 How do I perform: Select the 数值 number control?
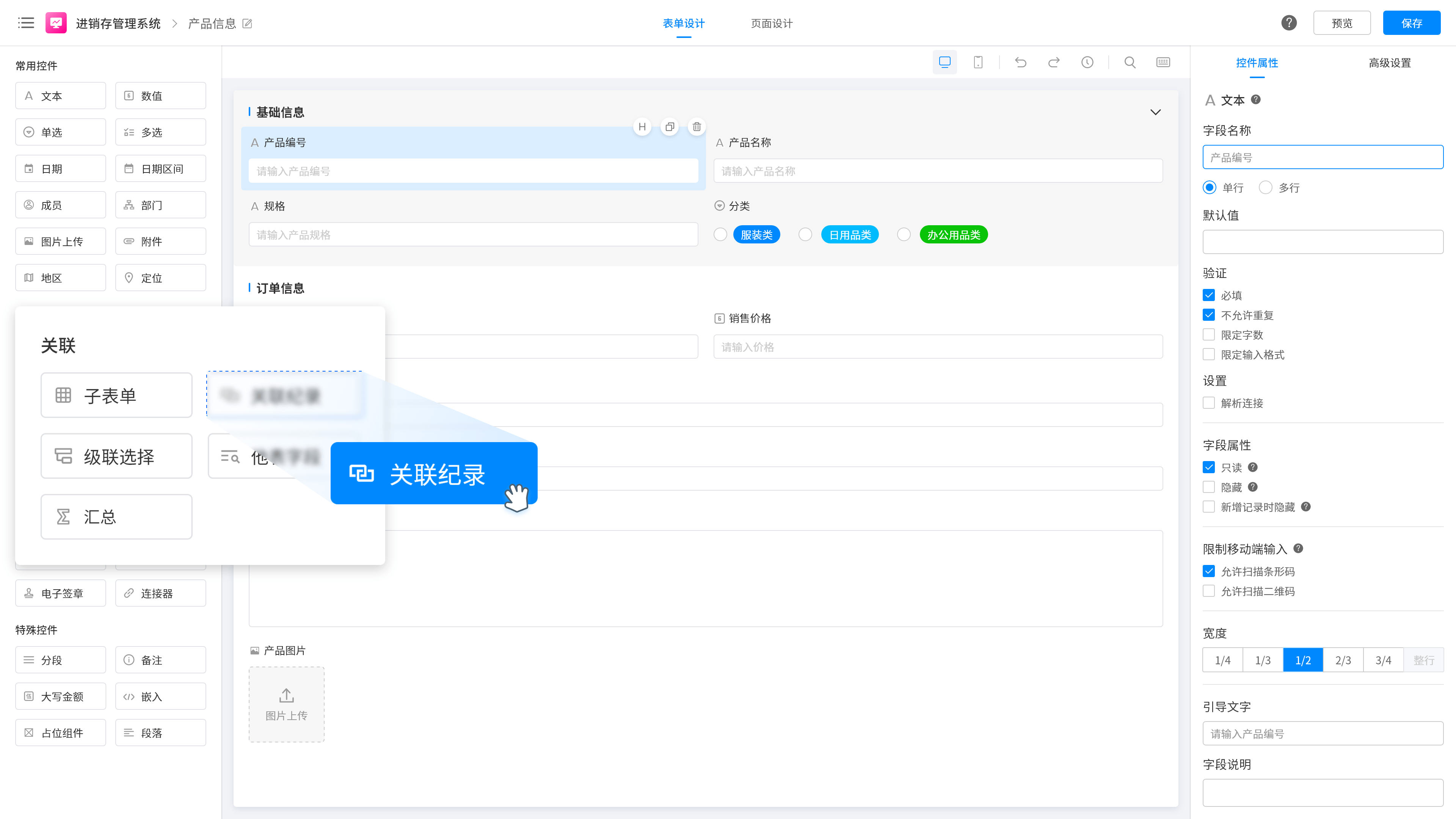[160, 96]
